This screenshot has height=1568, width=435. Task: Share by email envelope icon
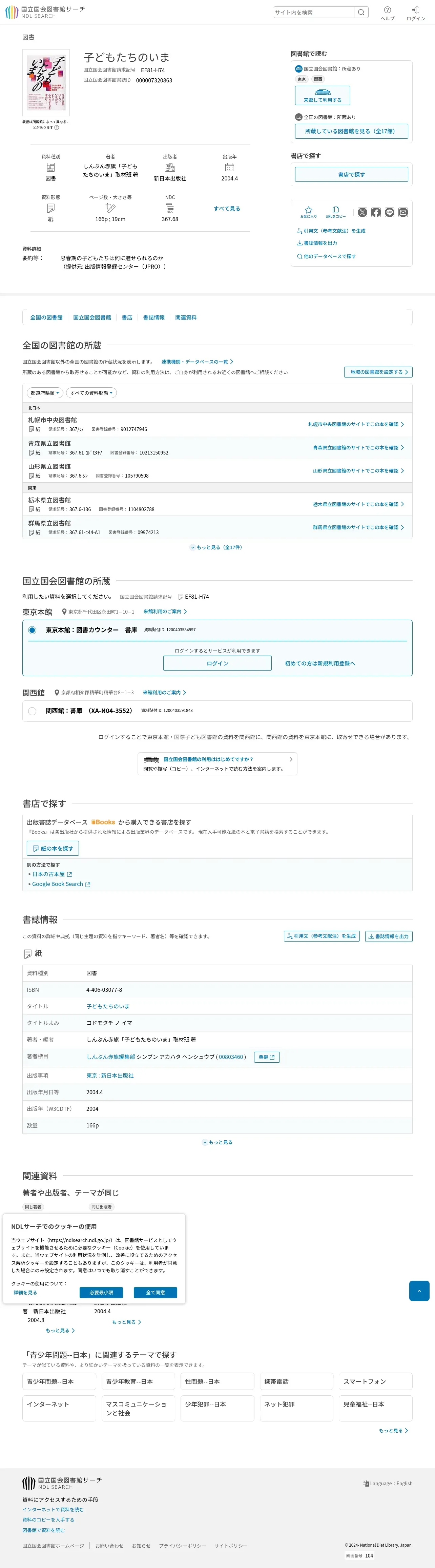click(x=403, y=212)
